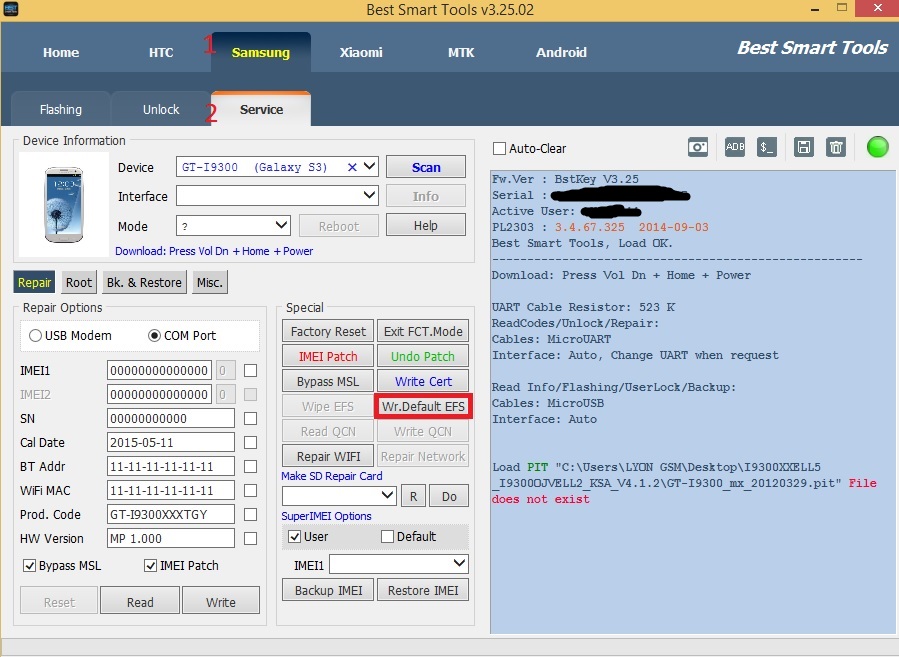The image size is (899, 657).
Task: Check SuperIMEI Default checkbox
Action: [387, 537]
